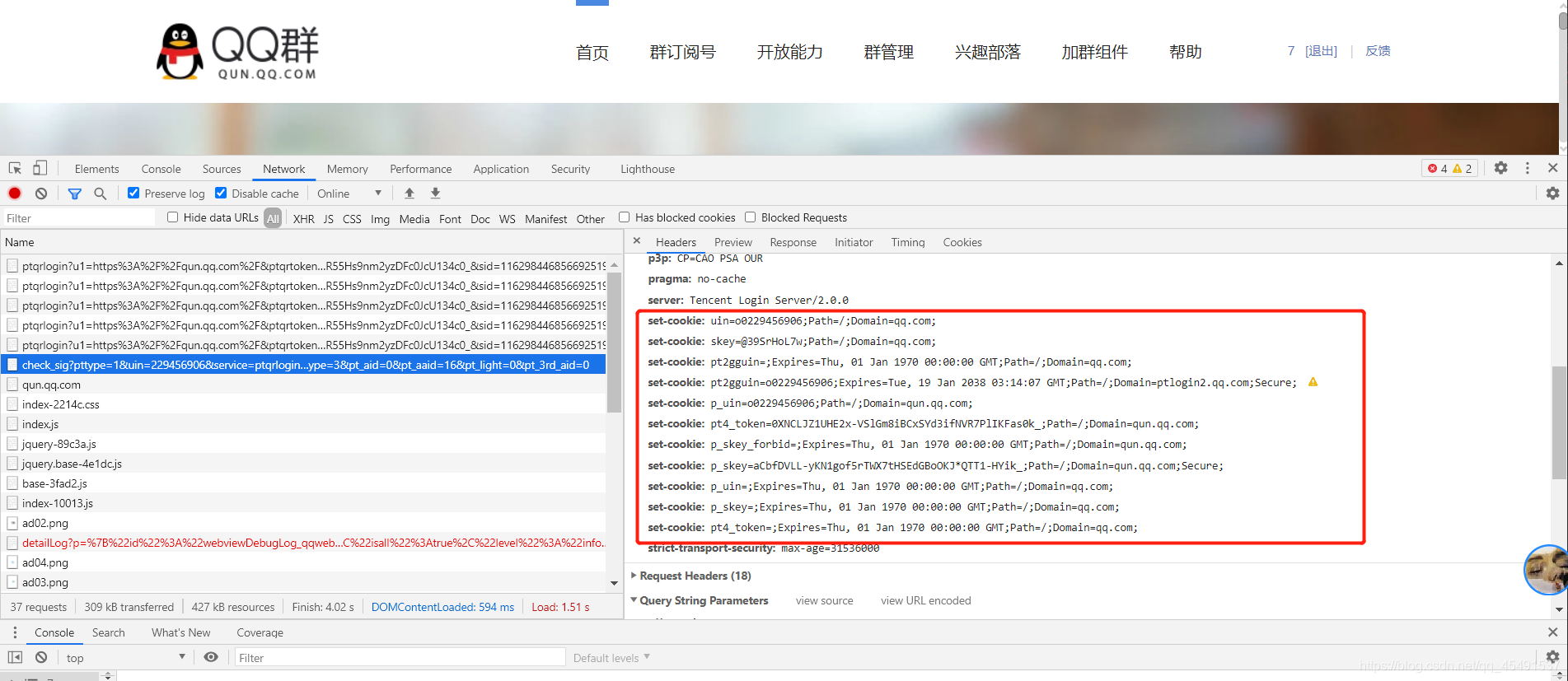Open the Sources tab
The image size is (1568, 681).
coord(222,169)
